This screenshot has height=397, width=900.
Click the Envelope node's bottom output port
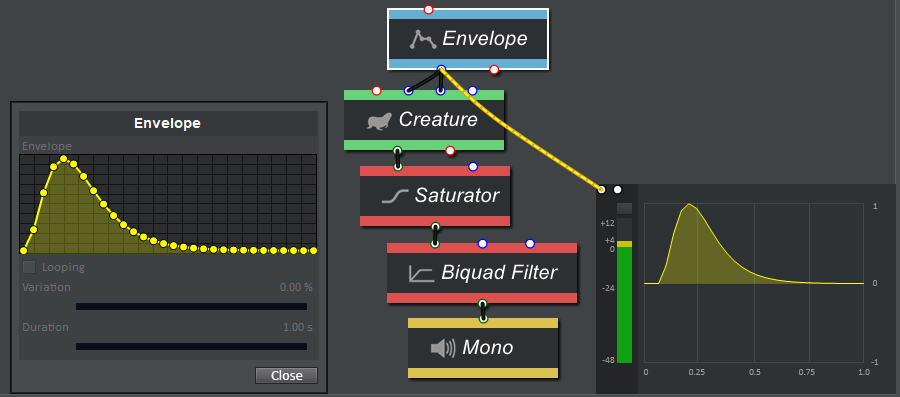coord(441,69)
